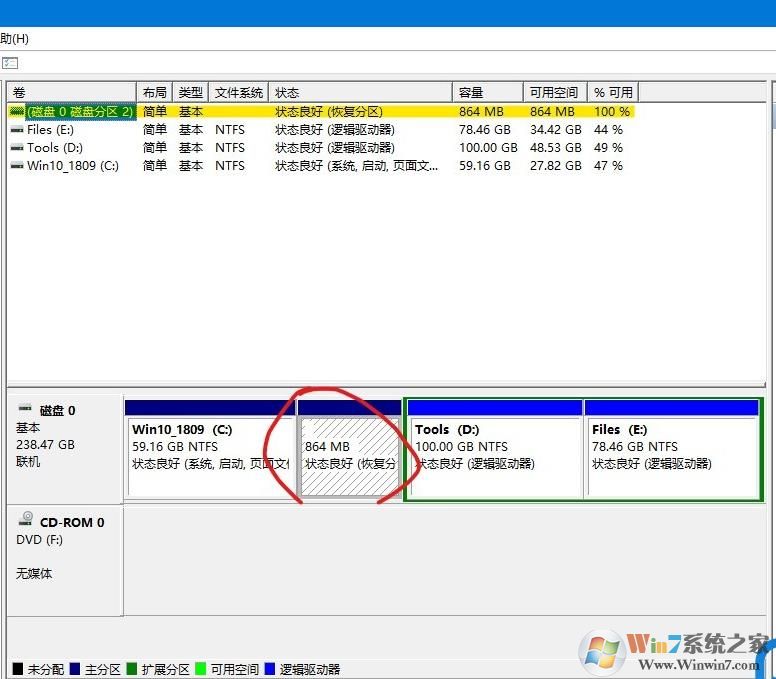Click the Win7 logo watermark

pos(607,650)
